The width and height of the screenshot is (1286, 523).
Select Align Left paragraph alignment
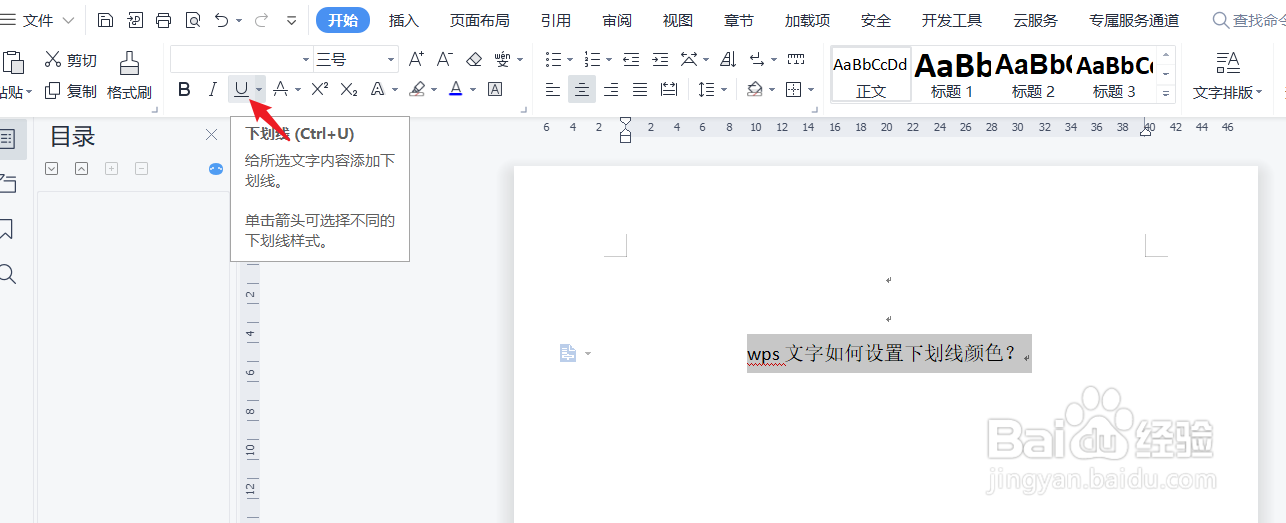(x=553, y=89)
